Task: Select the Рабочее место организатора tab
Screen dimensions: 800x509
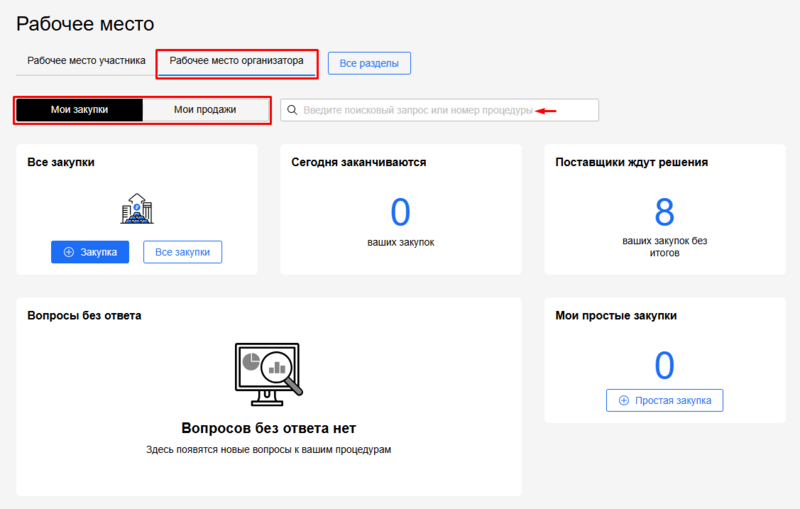Action: pyautogui.click(x=236, y=61)
